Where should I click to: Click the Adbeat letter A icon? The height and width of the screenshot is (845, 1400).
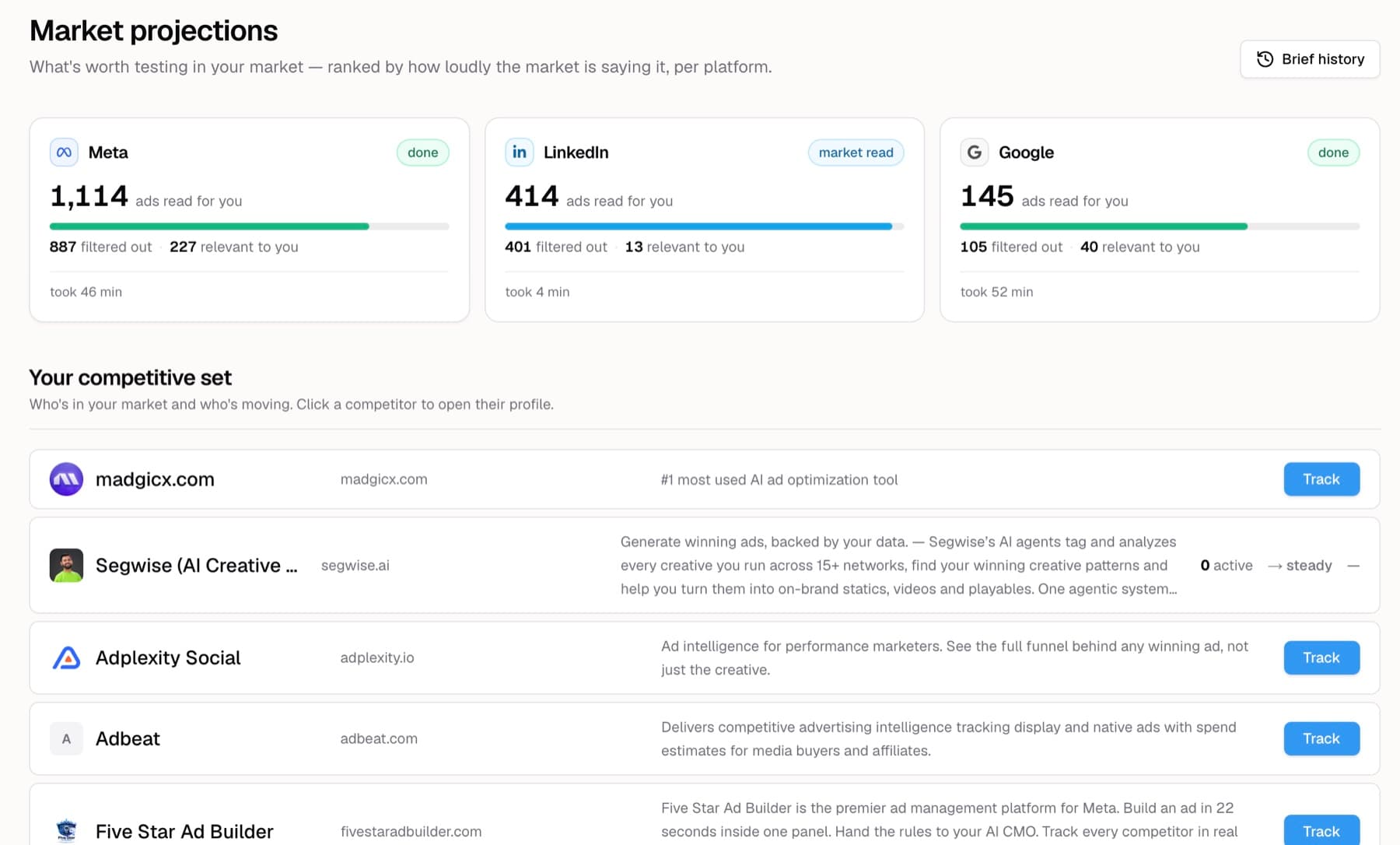coord(66,738)
